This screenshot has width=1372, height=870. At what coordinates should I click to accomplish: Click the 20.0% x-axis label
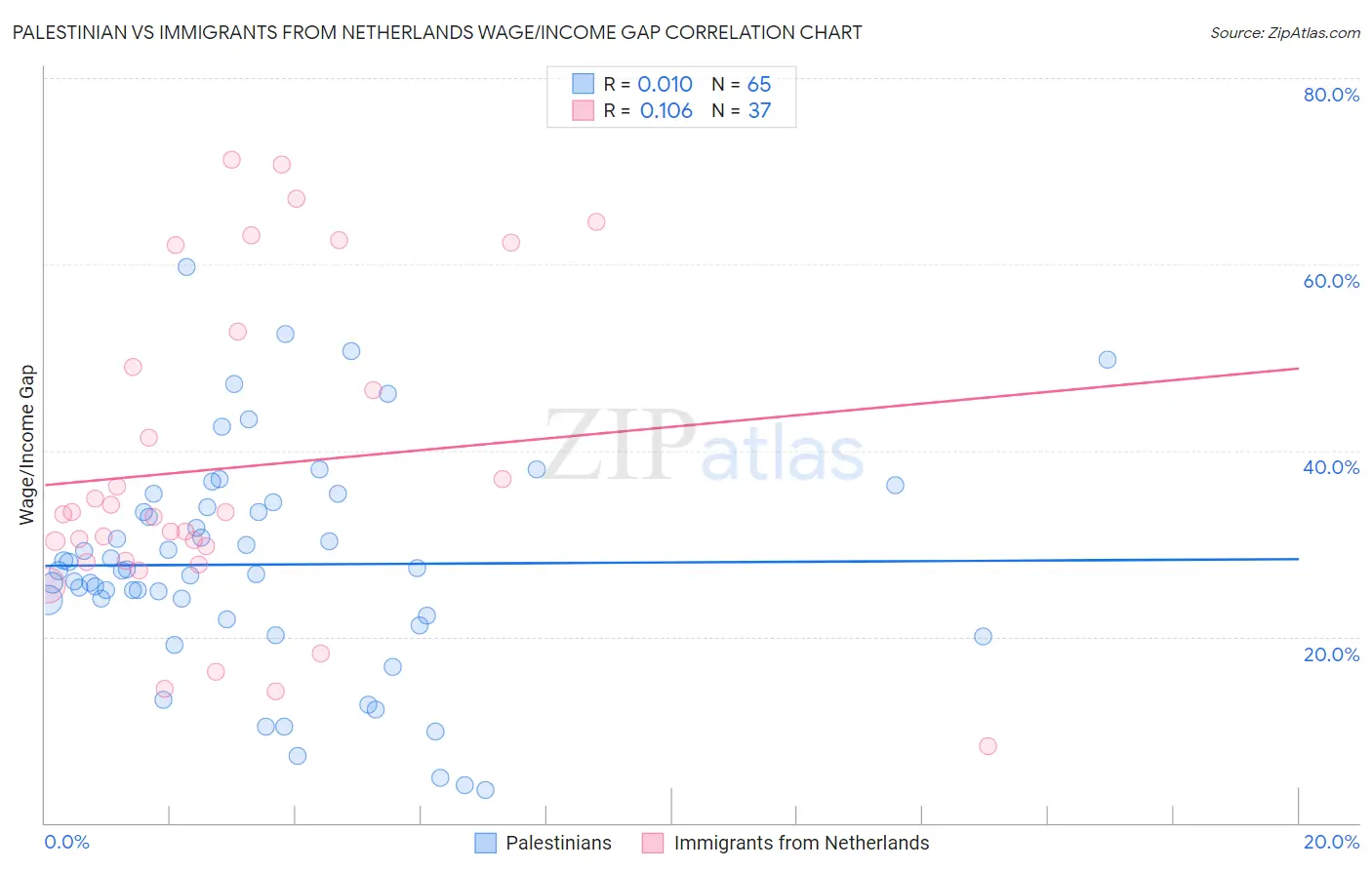[1331, 842]
